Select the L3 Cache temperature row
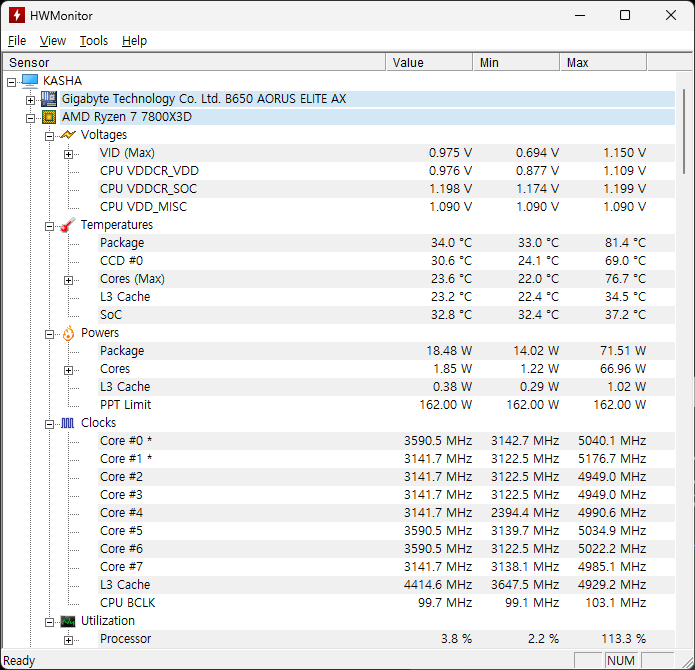 coord(386,297)
